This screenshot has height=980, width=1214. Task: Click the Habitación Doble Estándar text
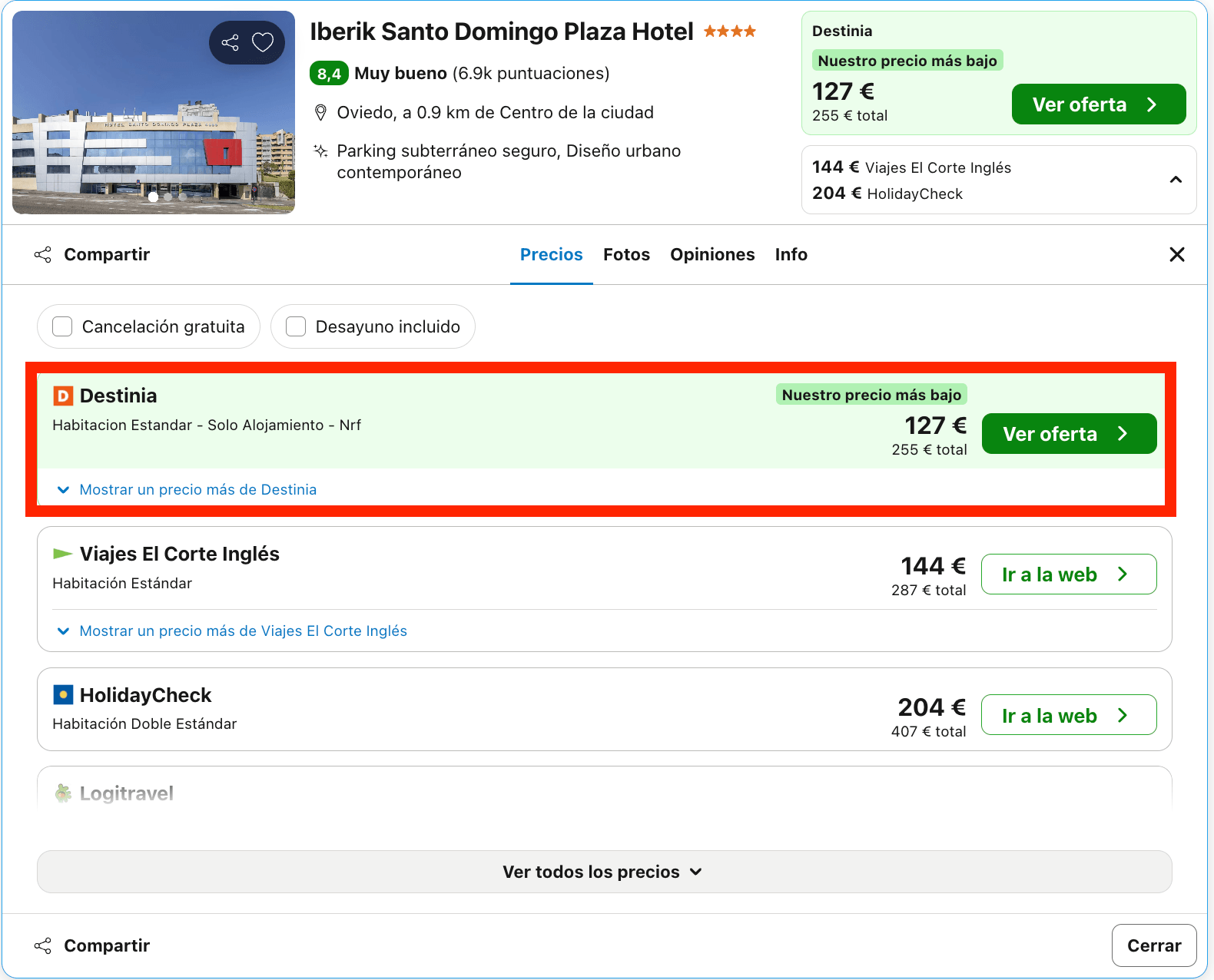(144, 724)
